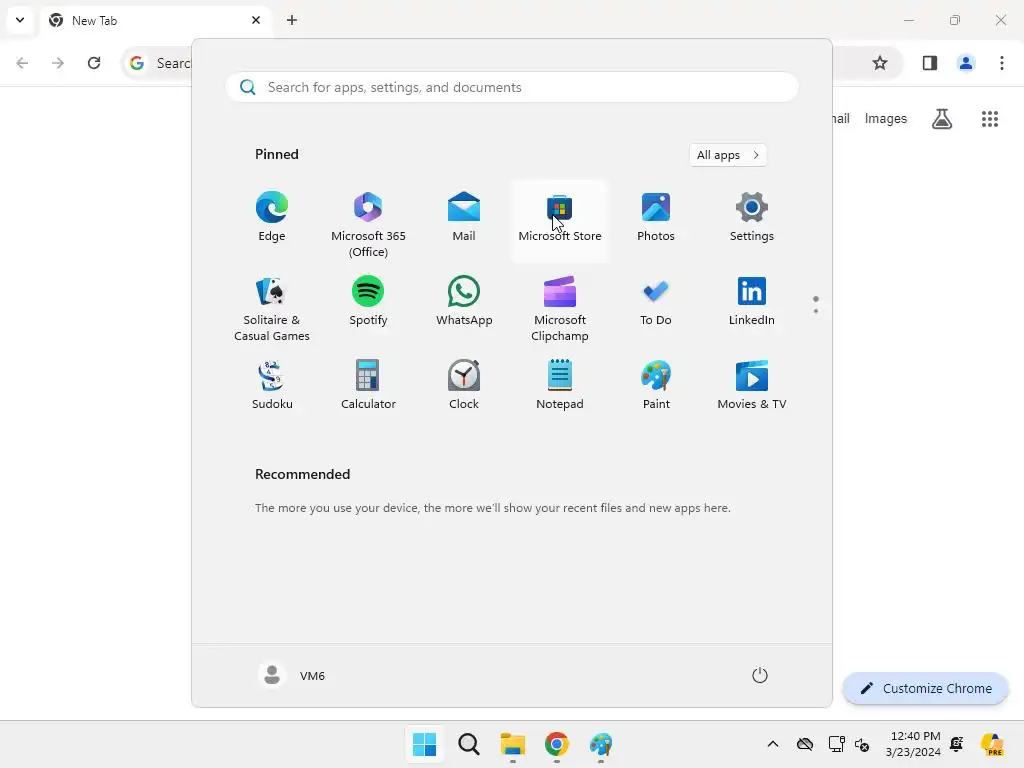The width and height of the screenshot is (1024, 768).
Task: Open Settings from pinned apps
Action: [x=752, y=218]
